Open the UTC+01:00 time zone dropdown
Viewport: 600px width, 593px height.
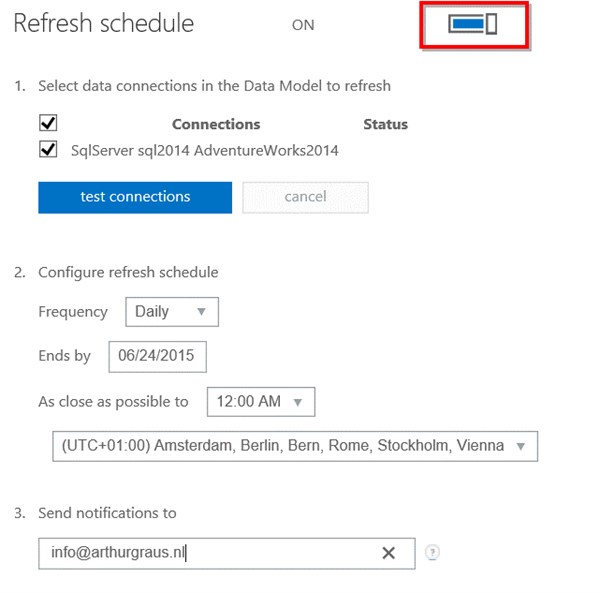point(294,446)
